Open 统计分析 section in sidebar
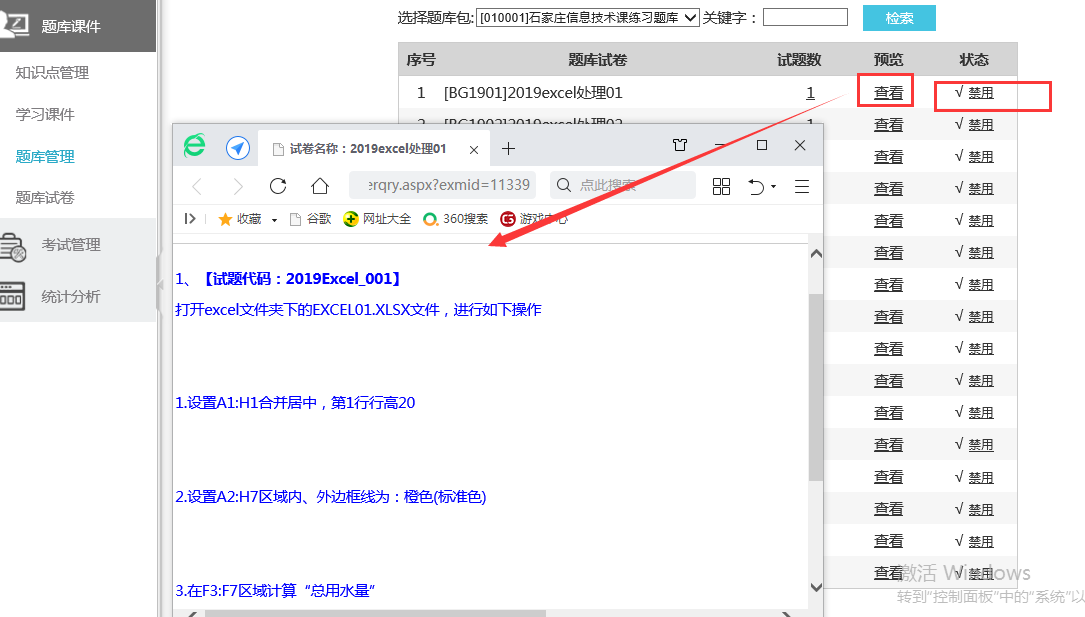This screenshot has height=617, width=1085. (x=71, y=297)
